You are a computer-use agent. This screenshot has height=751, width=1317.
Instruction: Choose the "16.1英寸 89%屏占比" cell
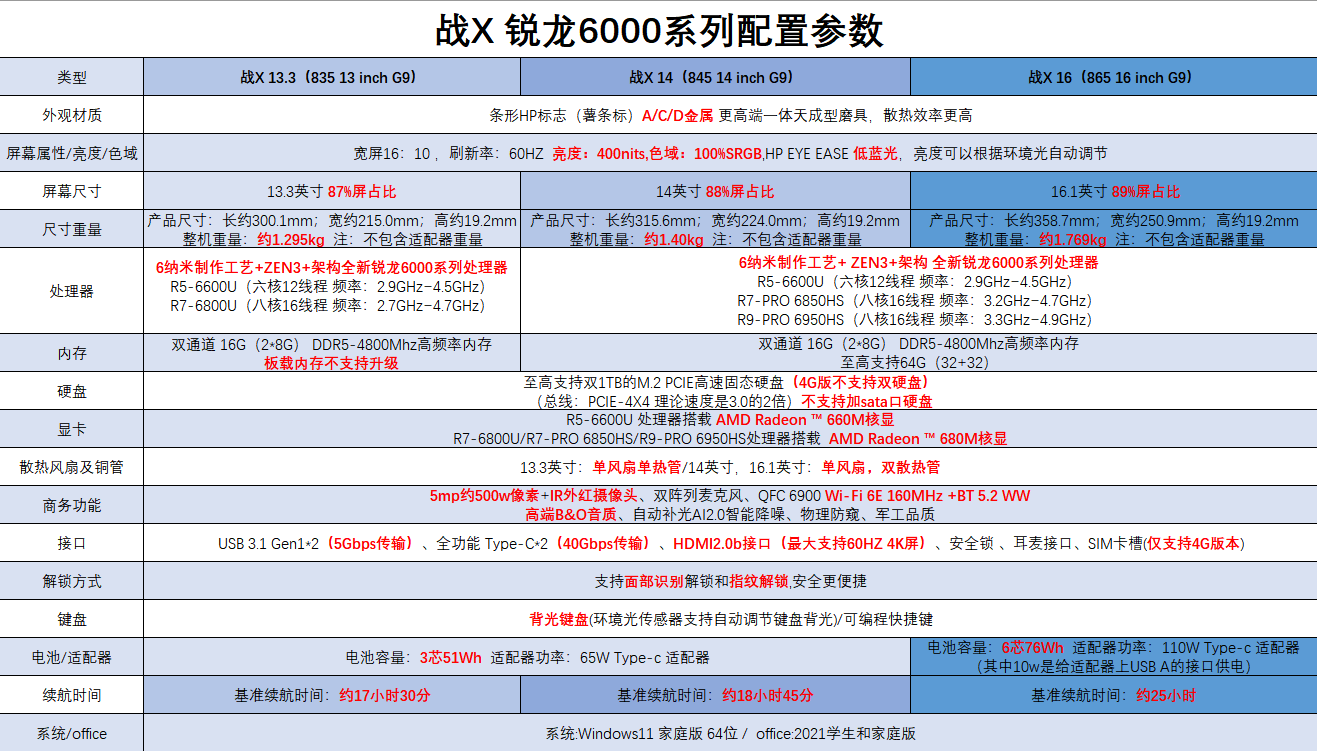(x=1113, y=191)
